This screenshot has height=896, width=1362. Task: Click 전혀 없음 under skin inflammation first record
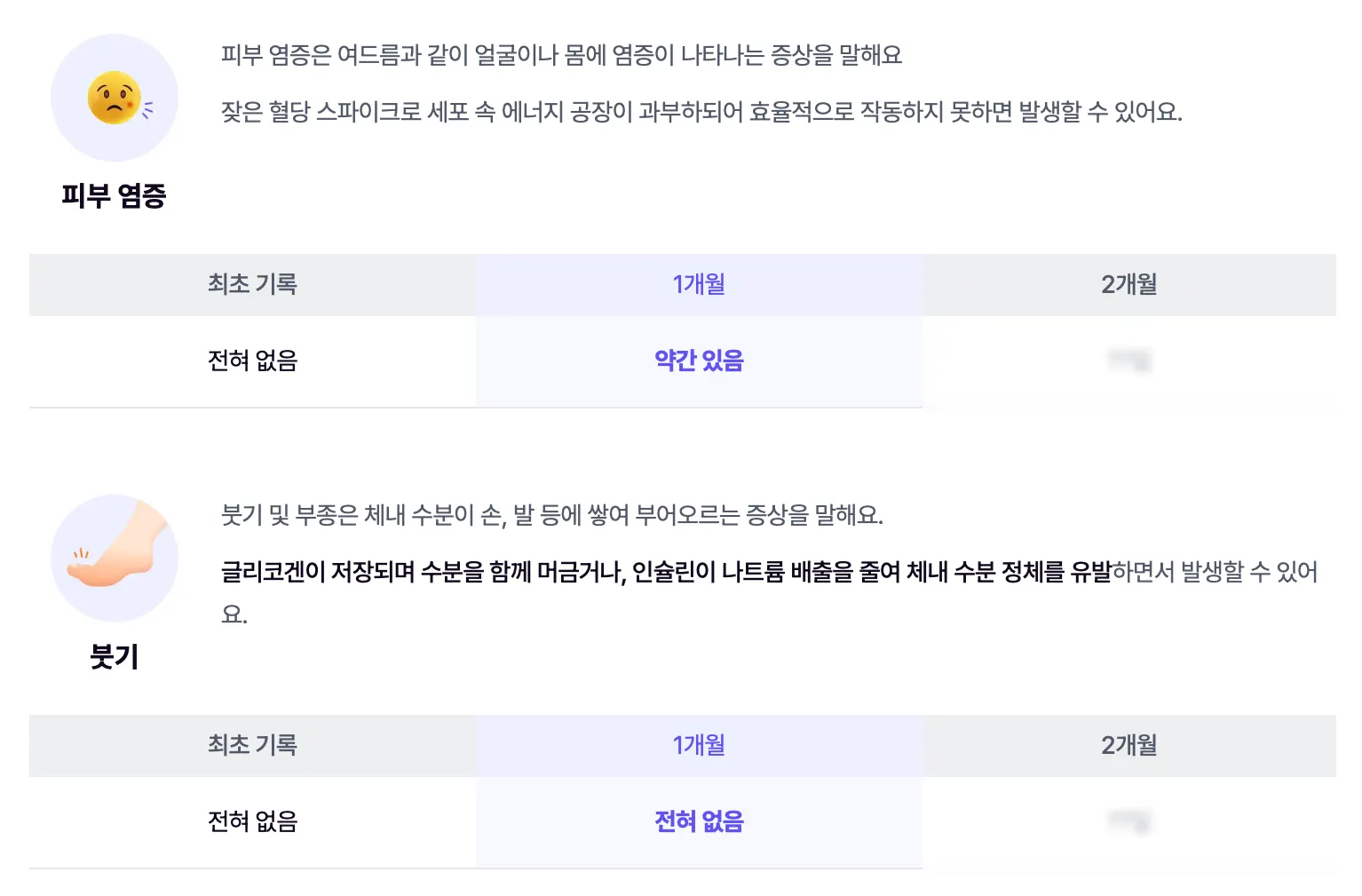point(252,361)
